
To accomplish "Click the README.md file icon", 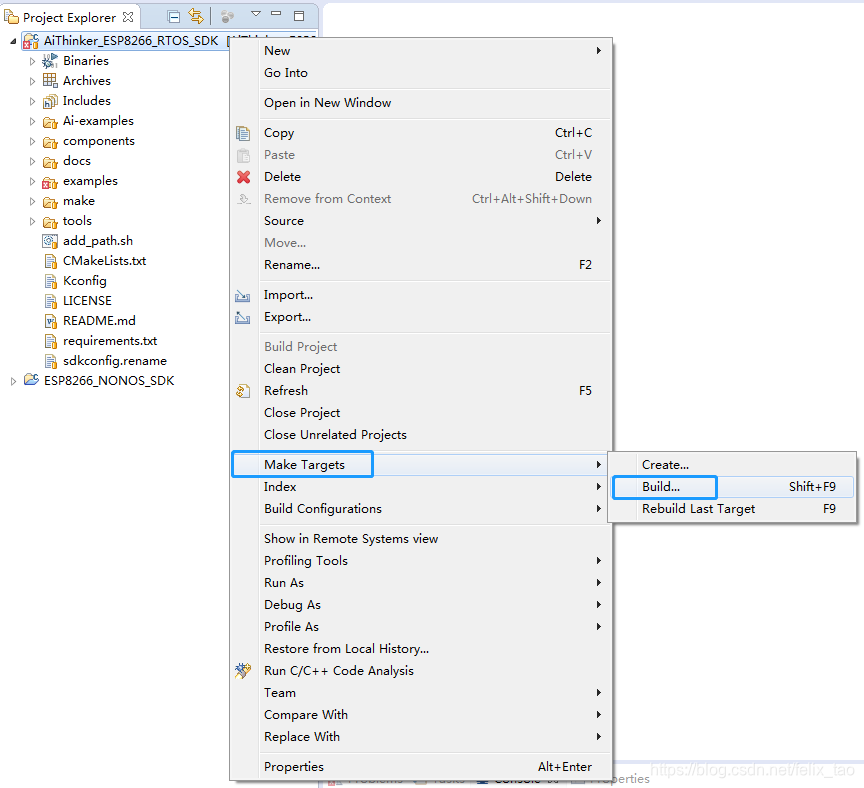I will pyautogui.click(x=51, y=321).
